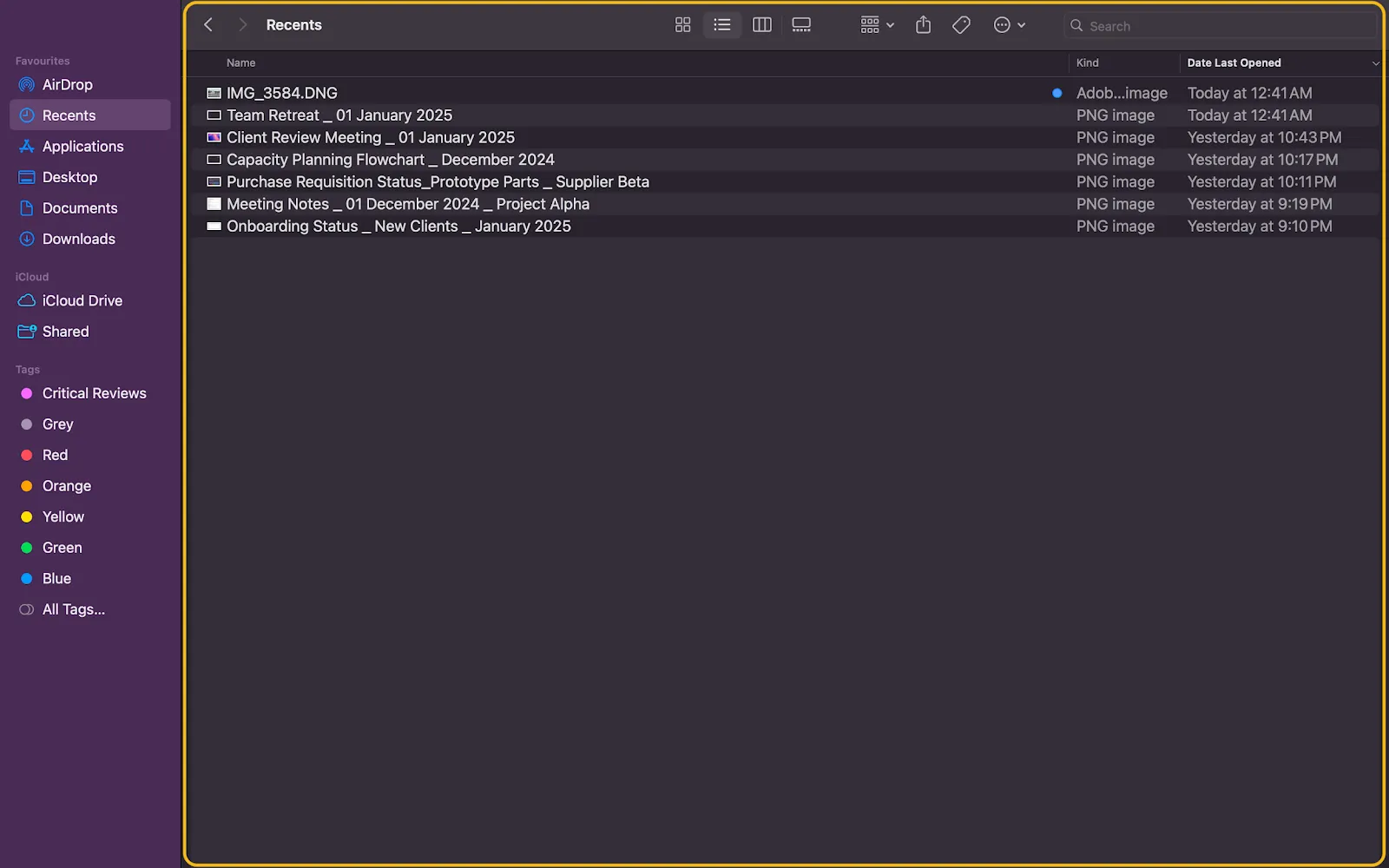Select the Yellow tag
The width and height of the screenshot is (1389, 868).
(x=90, y=516)
